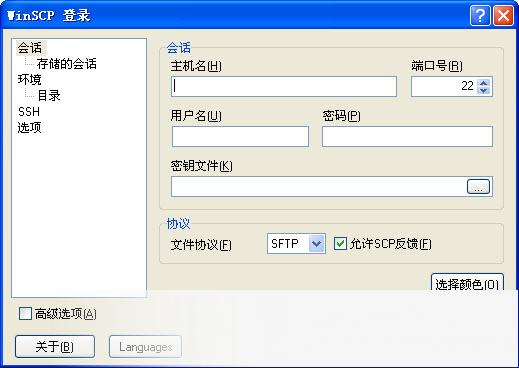Close the WinSCP login dialog

point(503,15)
